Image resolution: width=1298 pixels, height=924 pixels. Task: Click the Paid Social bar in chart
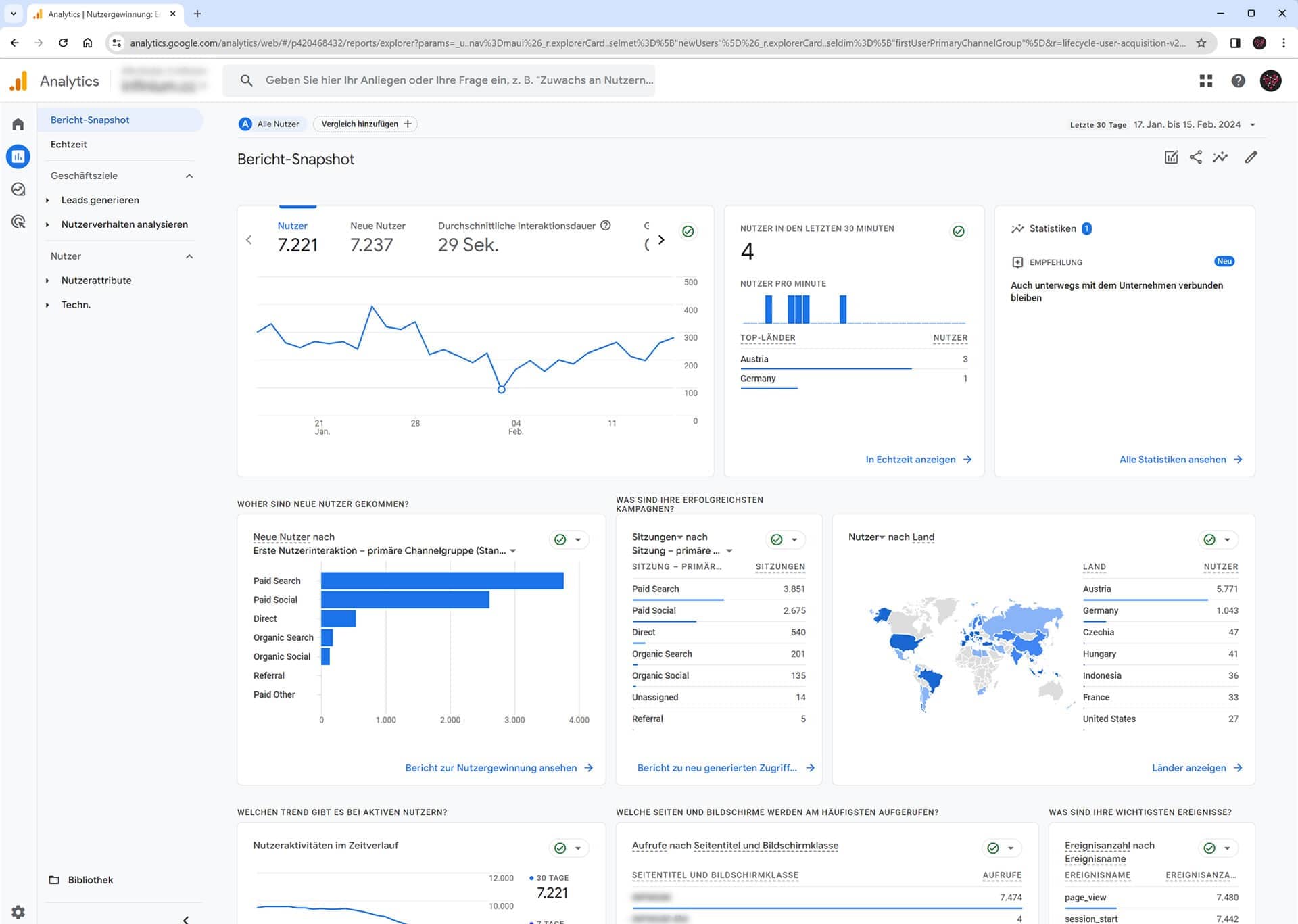(405, 600)
